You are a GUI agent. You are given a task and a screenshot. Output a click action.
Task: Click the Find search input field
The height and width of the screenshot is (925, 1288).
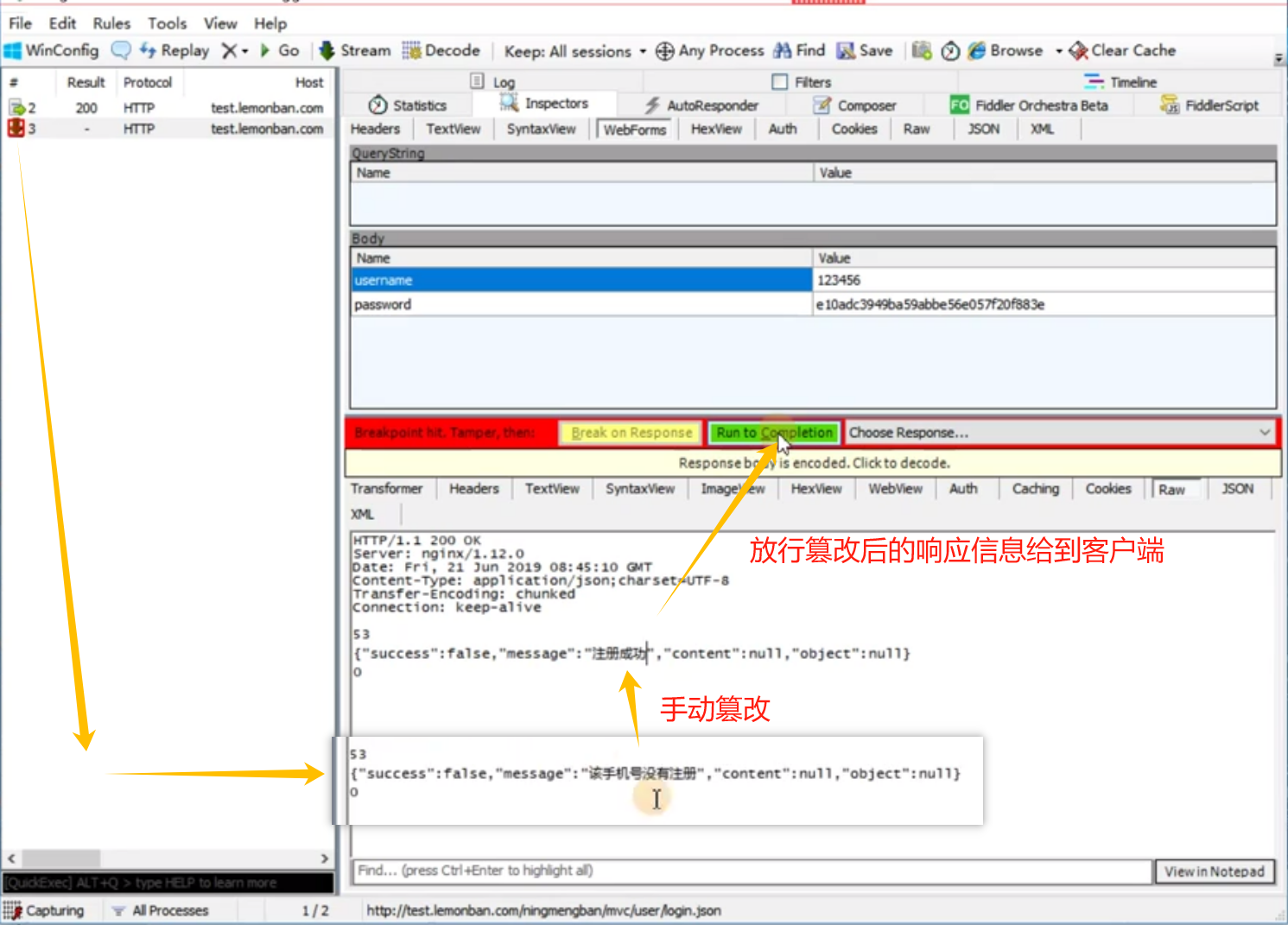click(x=752, y=871)
